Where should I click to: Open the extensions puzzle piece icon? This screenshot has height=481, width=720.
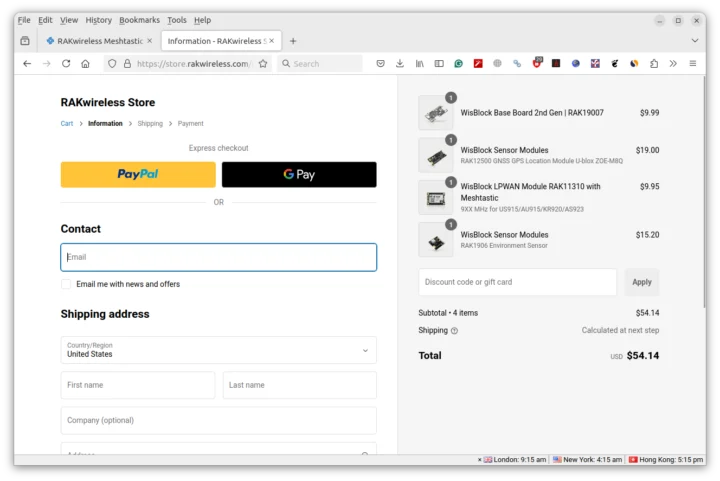tap(654, 63)
